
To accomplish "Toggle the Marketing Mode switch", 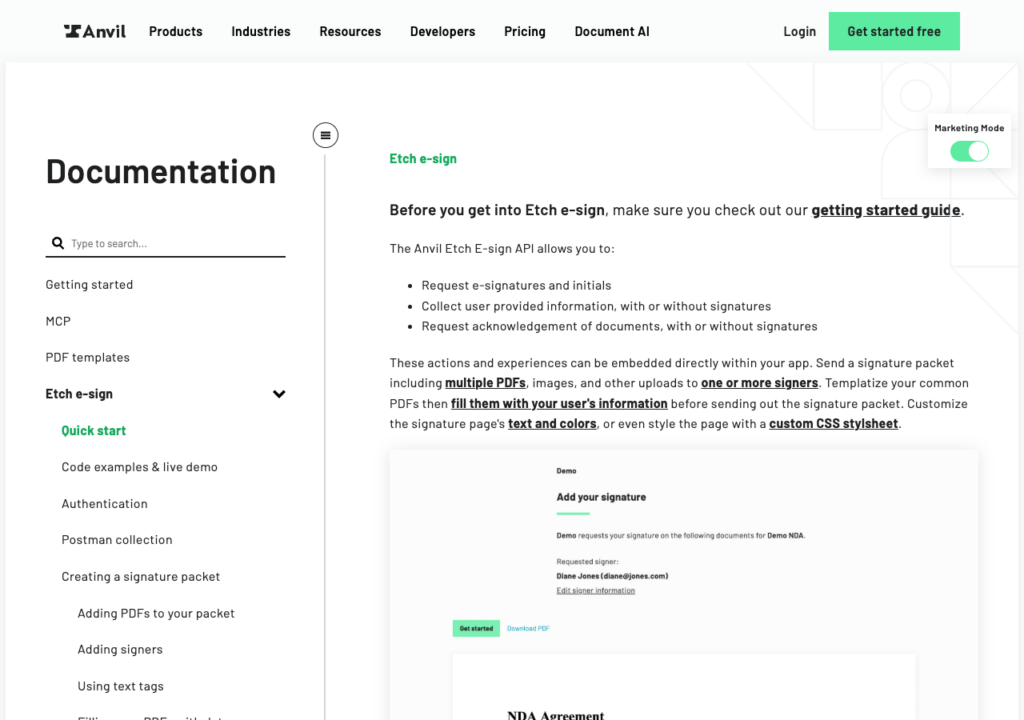I will pyautogui.click(x=969, y=151).
